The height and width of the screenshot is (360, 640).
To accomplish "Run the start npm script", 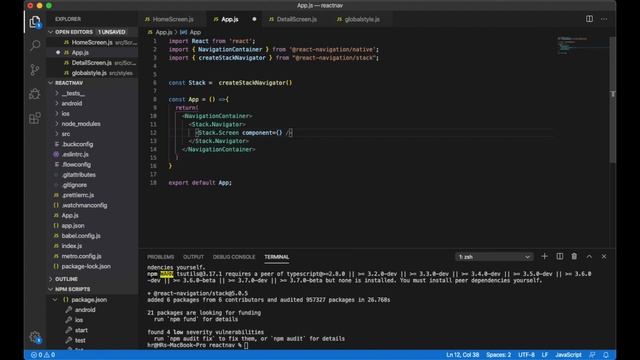I will point(81,330).
